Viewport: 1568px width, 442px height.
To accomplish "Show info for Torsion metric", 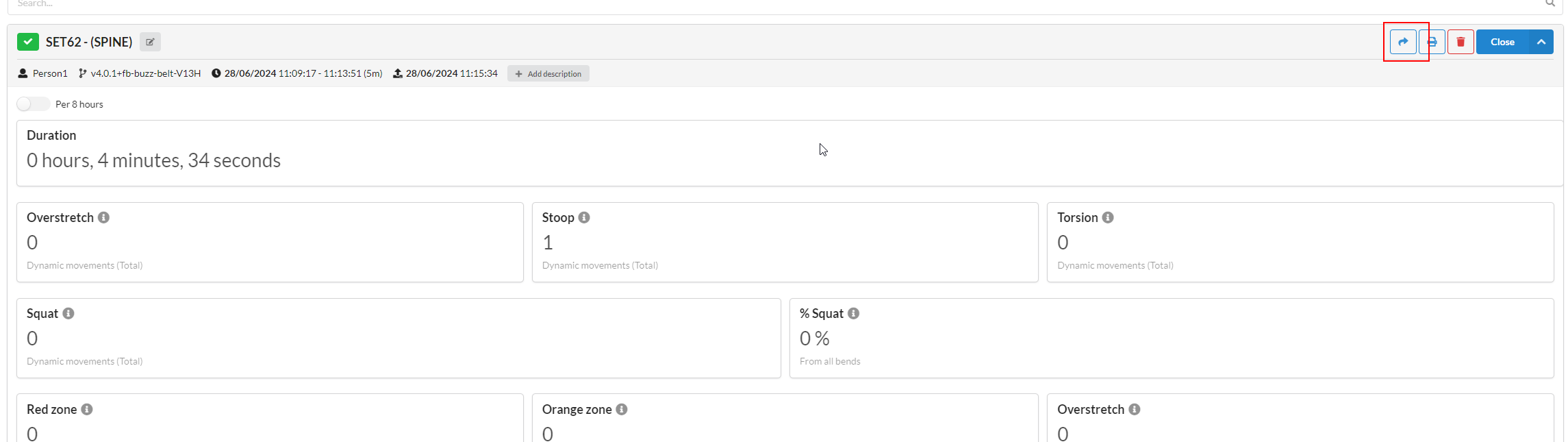I will coord(1108,217).
